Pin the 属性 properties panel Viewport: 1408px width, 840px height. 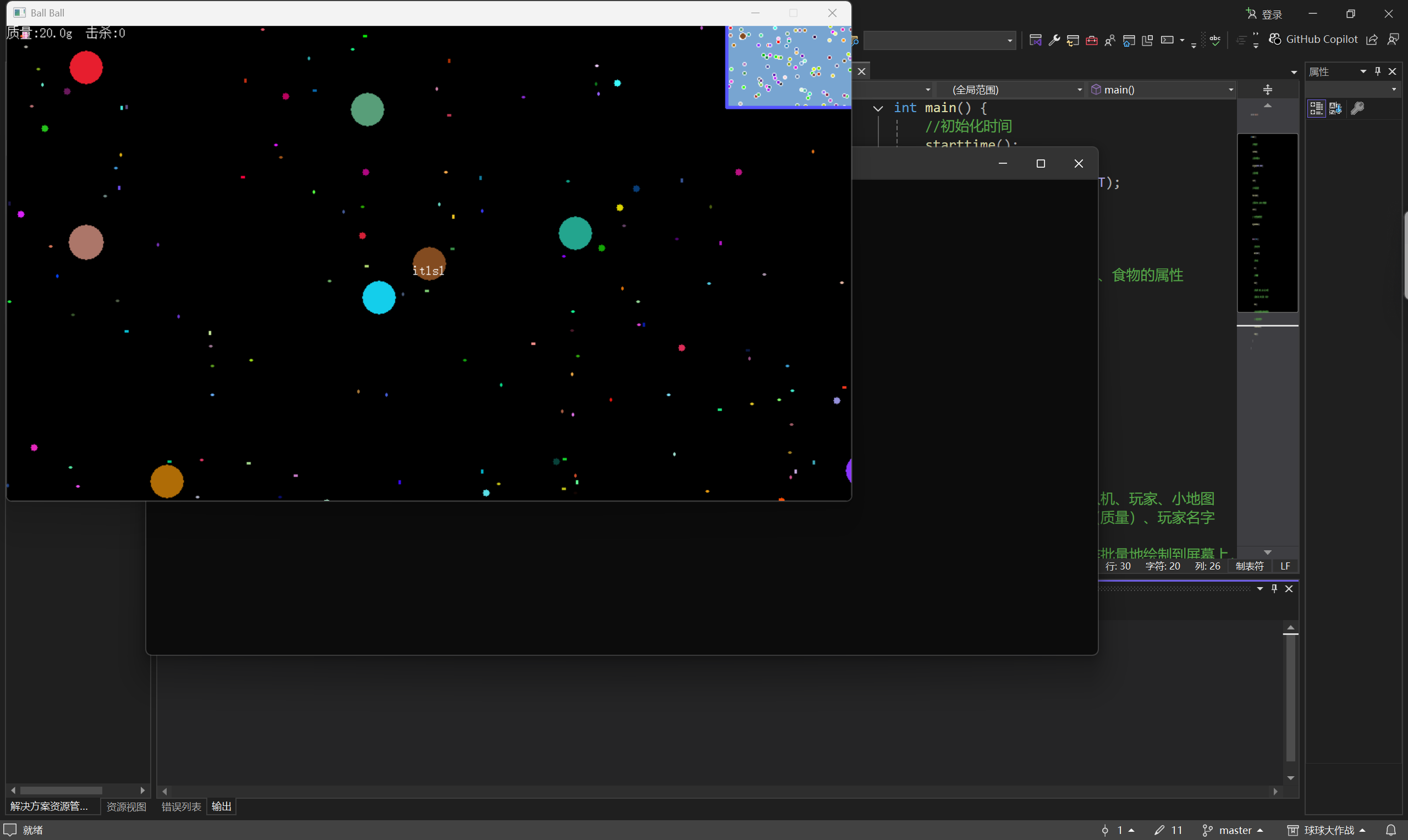tap(1378, 71)
